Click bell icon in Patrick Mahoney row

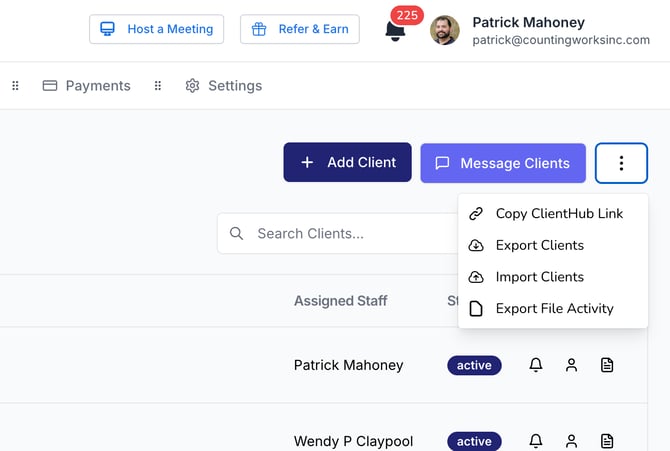(x=536, y=365)
